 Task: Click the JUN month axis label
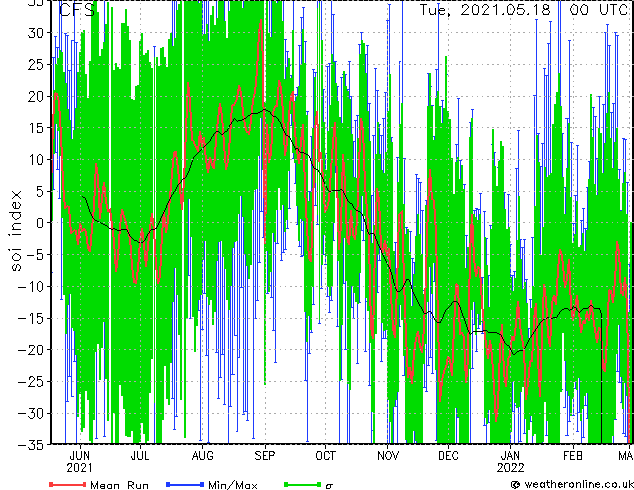80,456
